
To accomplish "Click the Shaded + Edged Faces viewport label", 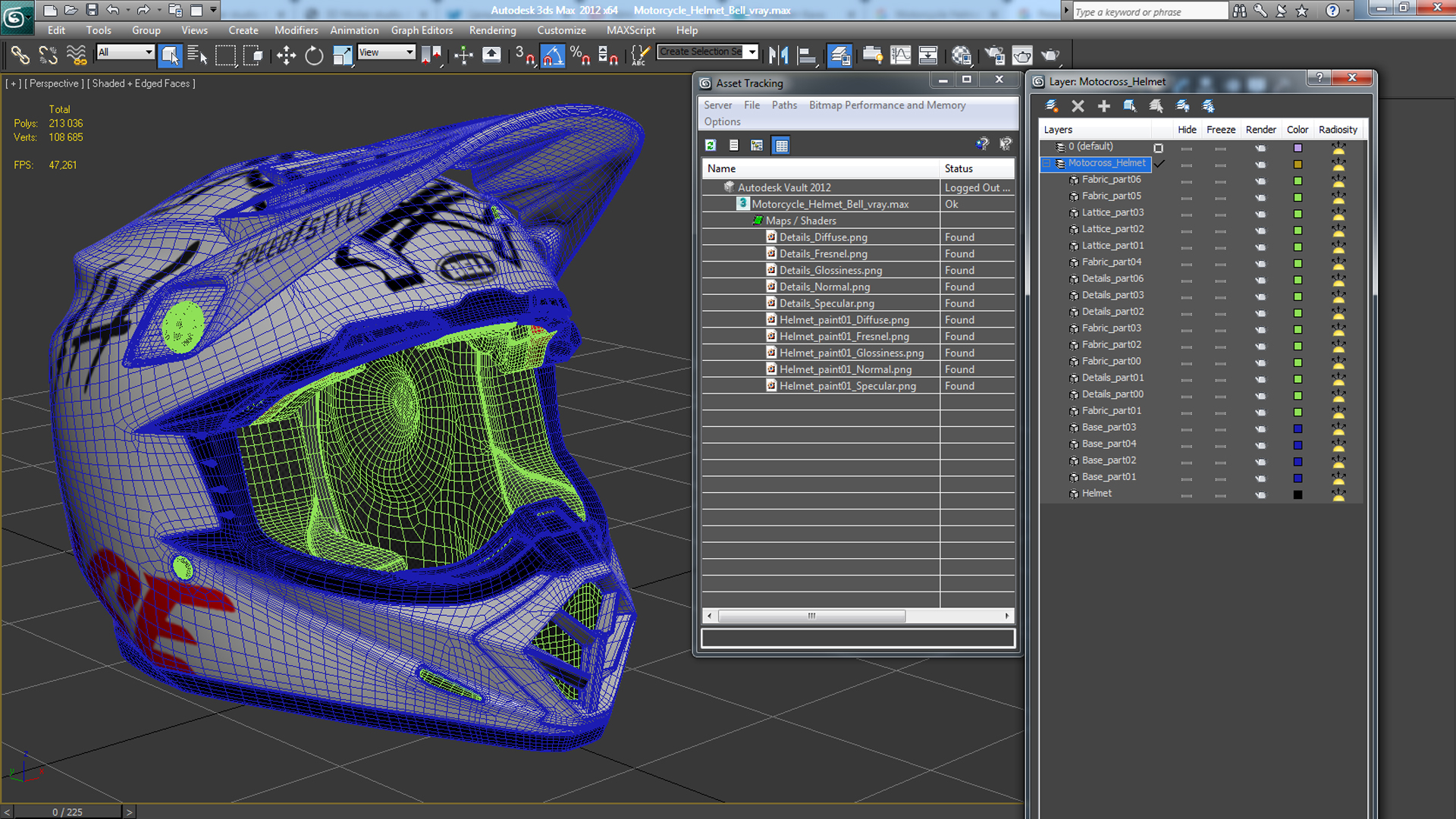I will (x=141, y=83).
